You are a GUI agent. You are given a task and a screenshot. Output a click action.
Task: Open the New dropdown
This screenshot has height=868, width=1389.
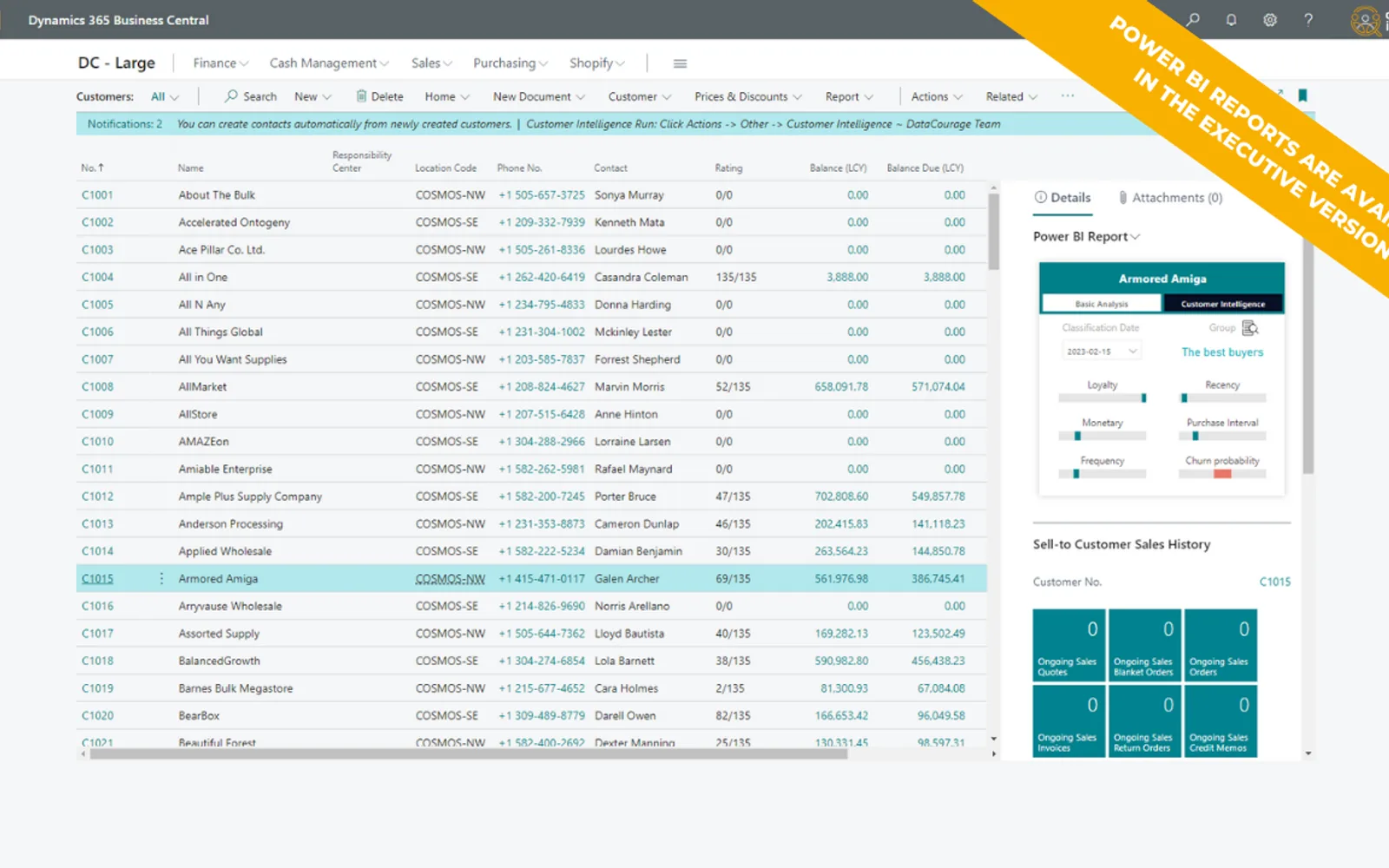tap(313, 96)
